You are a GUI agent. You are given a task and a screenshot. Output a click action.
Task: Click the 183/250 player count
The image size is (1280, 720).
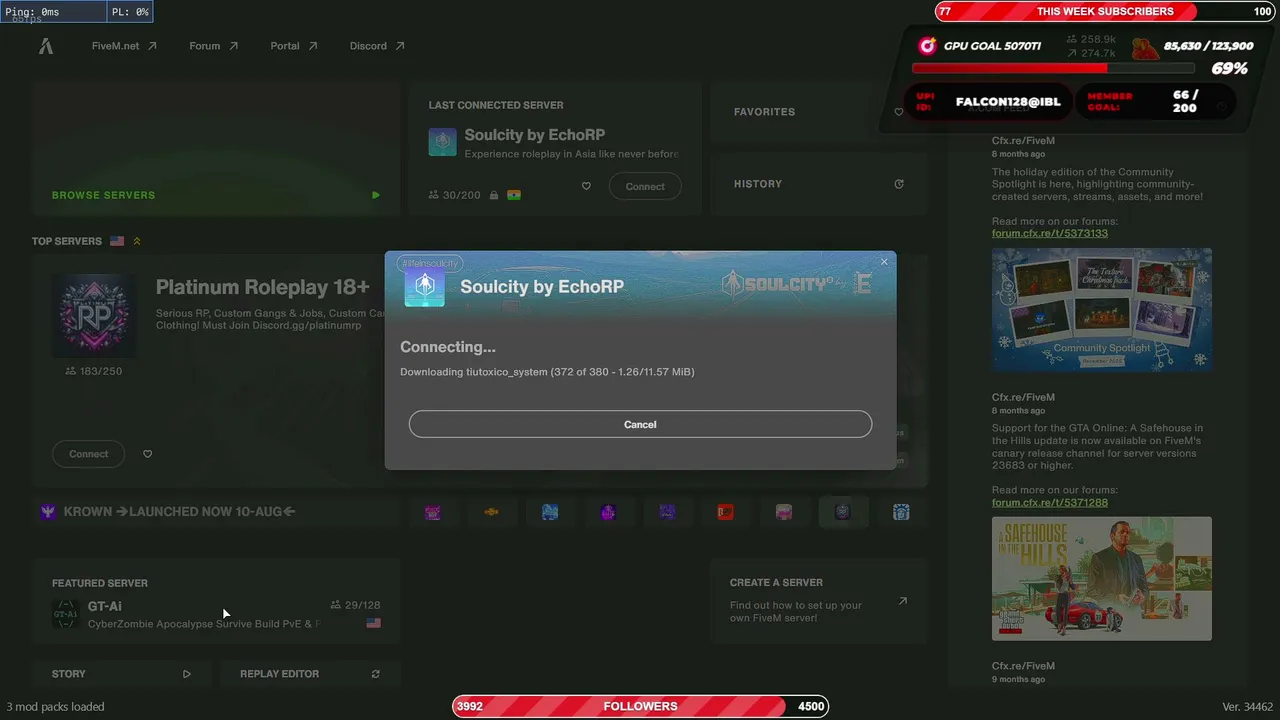coord(94,371)
